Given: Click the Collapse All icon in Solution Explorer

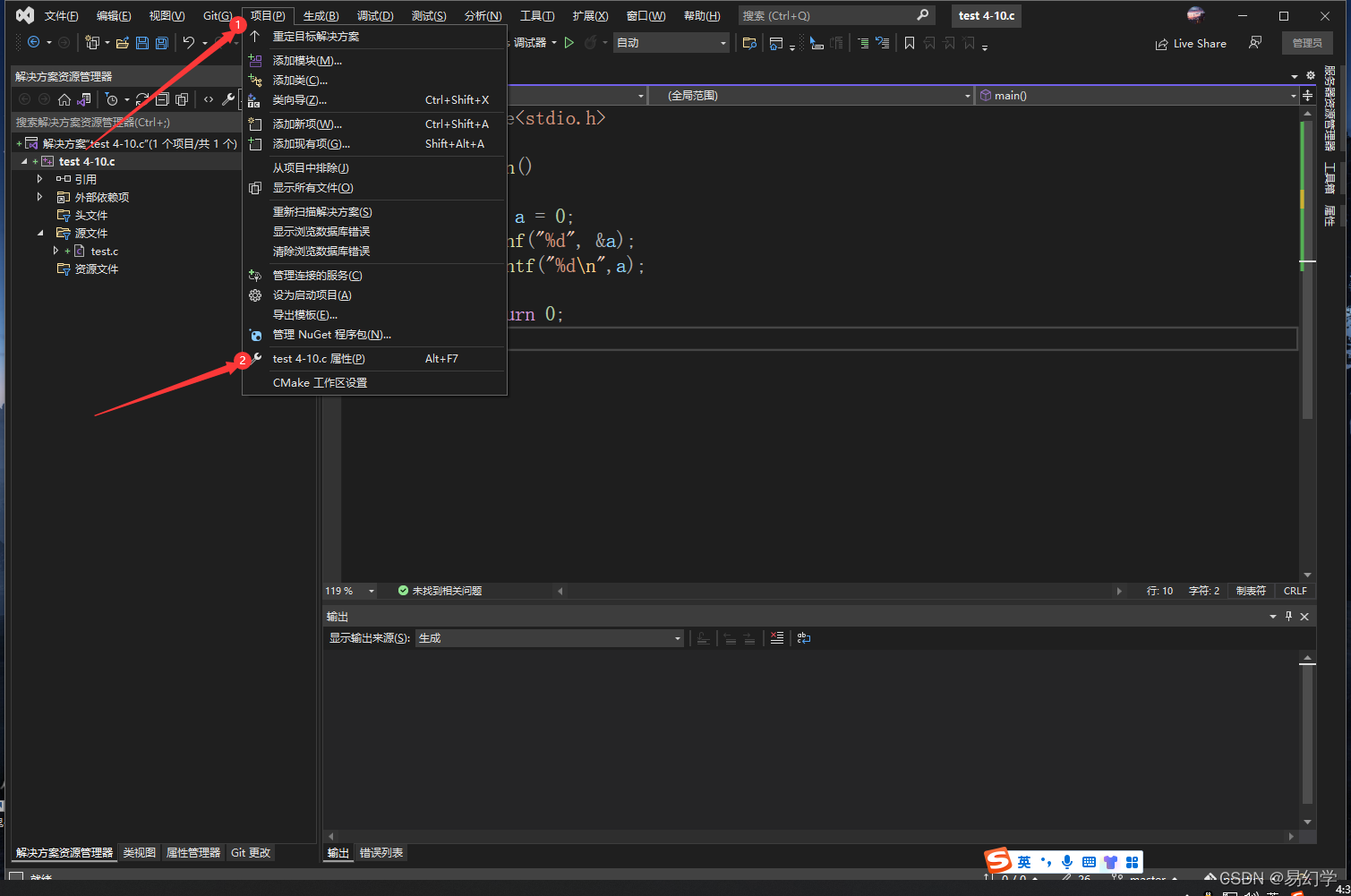Looking at the screenshot, I should tap(162, 99).
